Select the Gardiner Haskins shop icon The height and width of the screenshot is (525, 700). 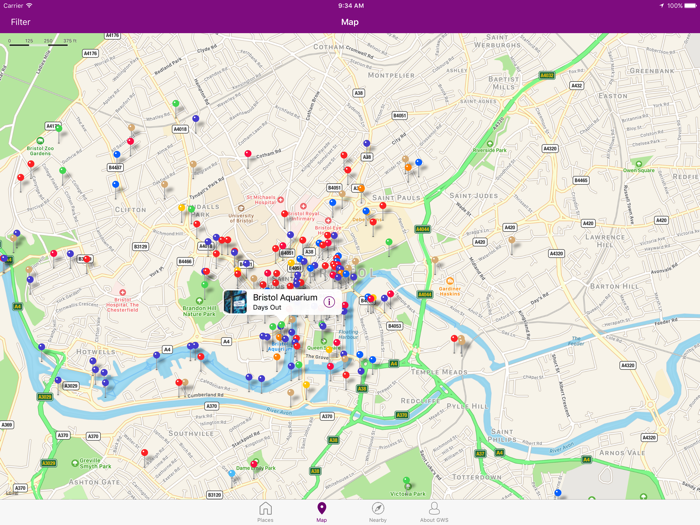(450, 281)
